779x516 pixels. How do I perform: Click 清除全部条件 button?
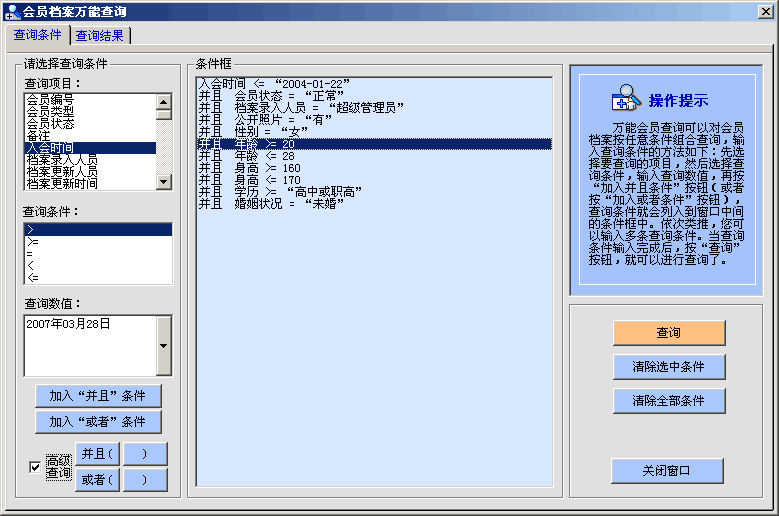coord(668,401)
